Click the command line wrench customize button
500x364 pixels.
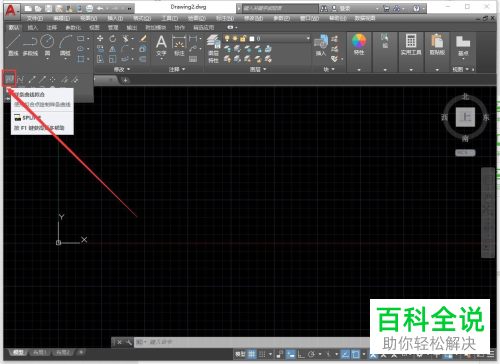tap(129, 342)
